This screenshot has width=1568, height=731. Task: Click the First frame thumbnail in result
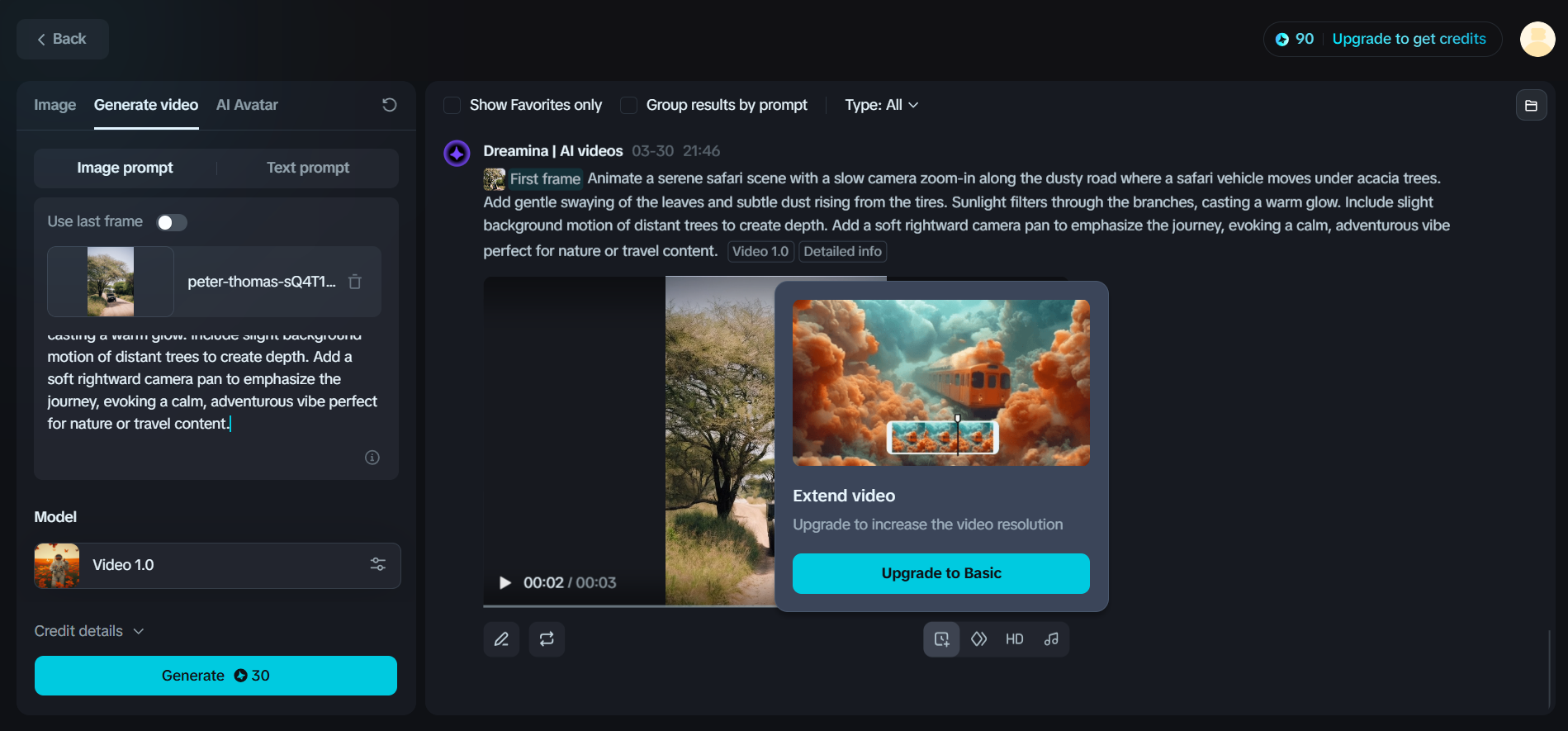[494, 179]
